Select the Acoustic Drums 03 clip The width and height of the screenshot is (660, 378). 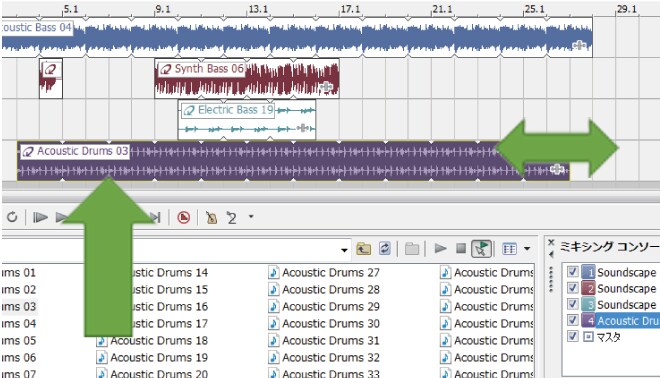tap(293, 161)
